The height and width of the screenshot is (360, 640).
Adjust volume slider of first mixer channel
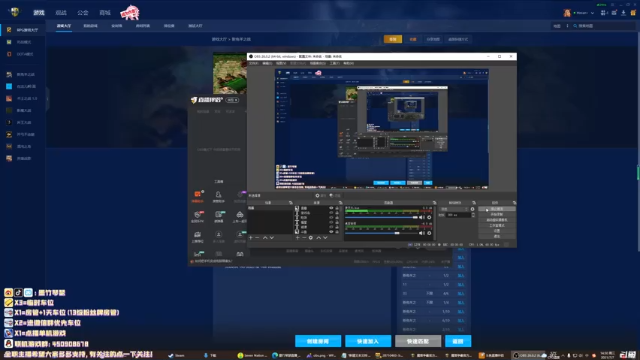[x=382, y=218]
